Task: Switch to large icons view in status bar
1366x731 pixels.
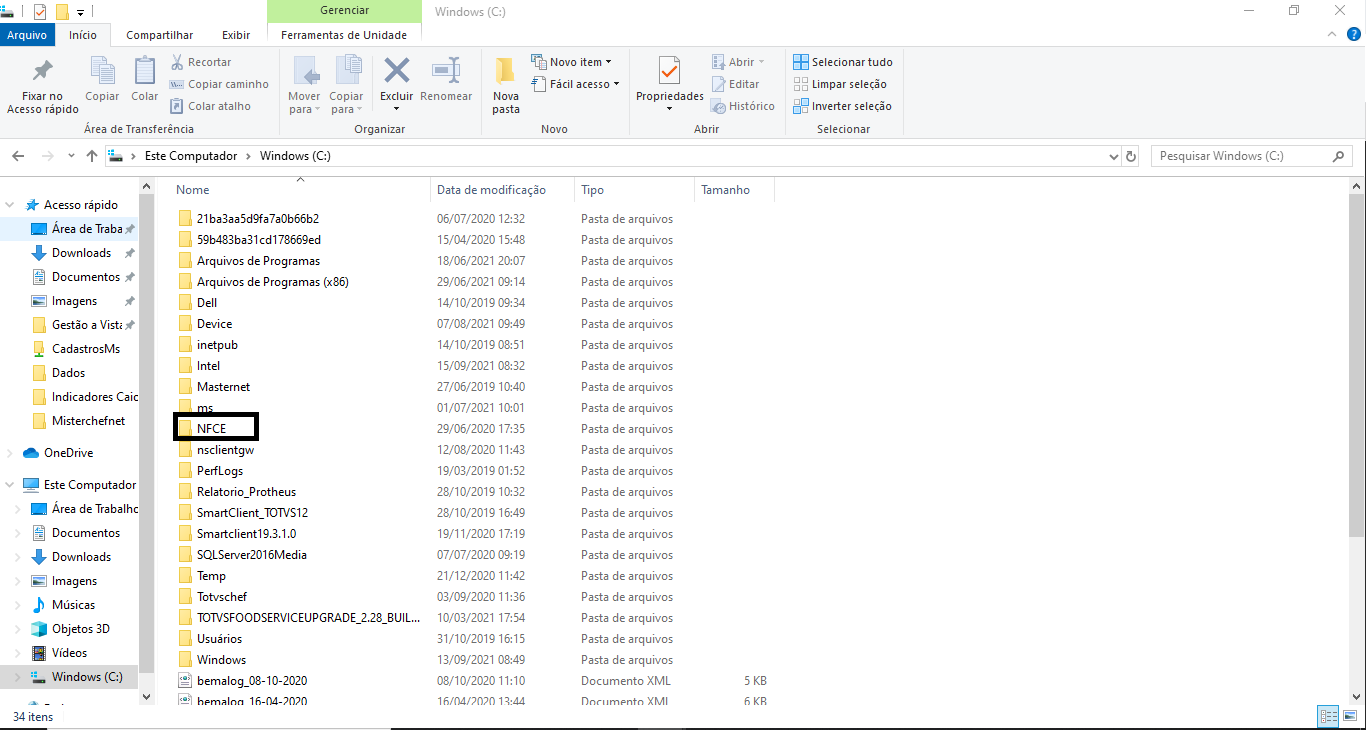Action: (1350, 716)
